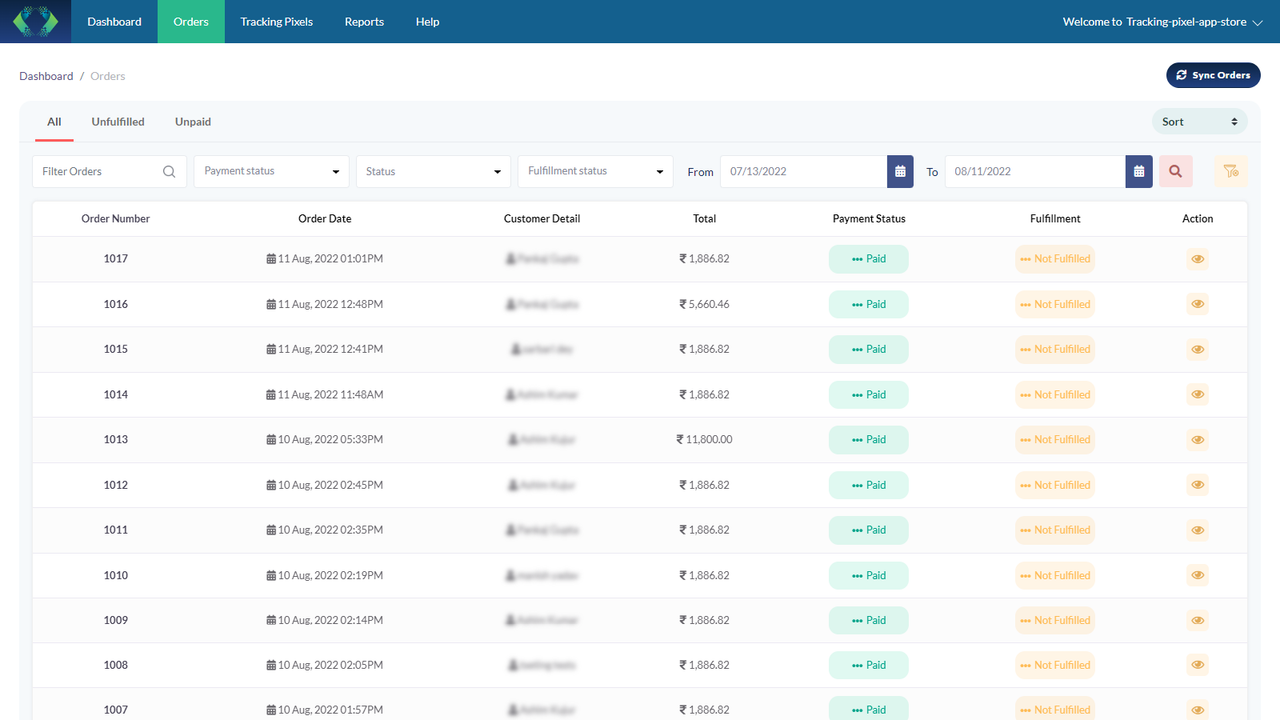Screen dimensions: 1280x720
Task: Open the Sort dropdown
Action: [1200, 122]
